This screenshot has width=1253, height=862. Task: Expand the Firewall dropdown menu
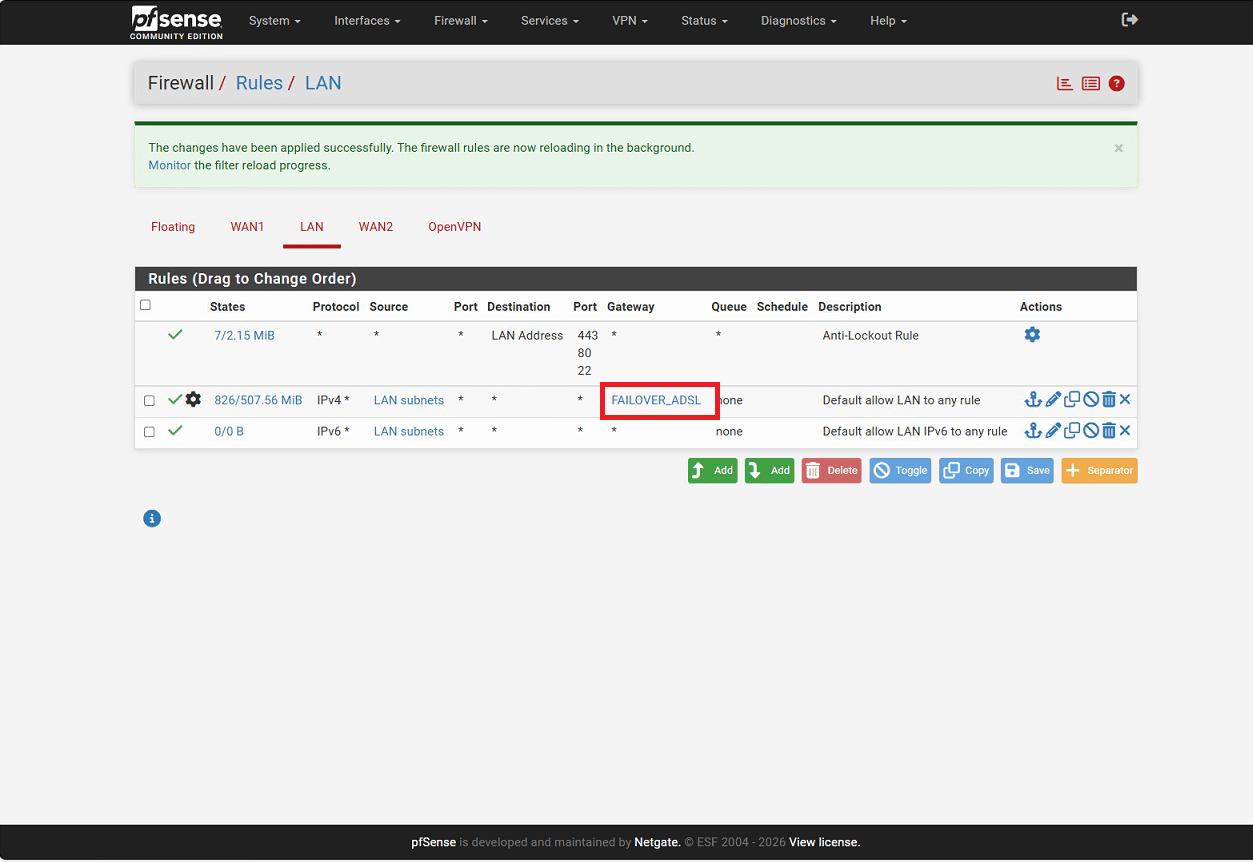pos(460,21)
